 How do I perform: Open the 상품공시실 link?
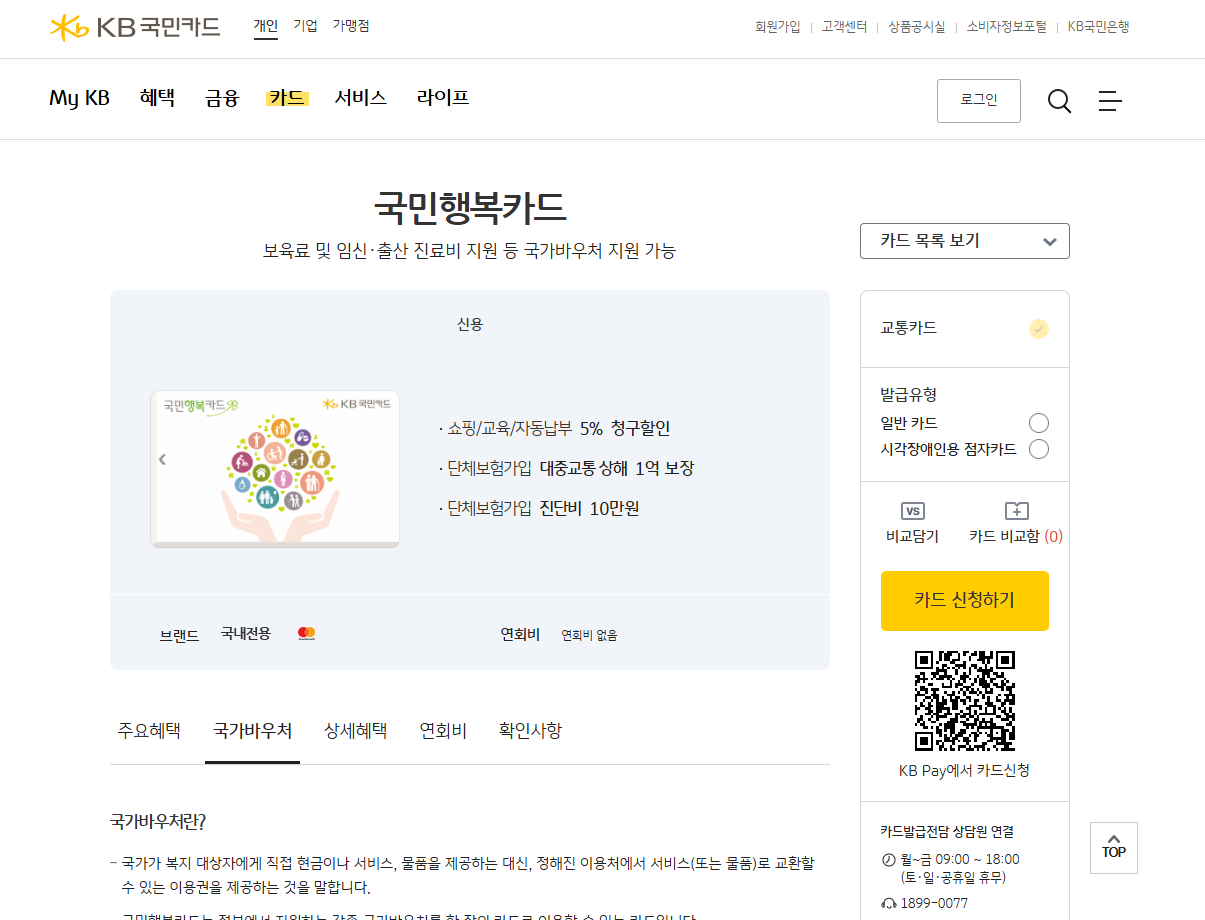pos(917,27)
